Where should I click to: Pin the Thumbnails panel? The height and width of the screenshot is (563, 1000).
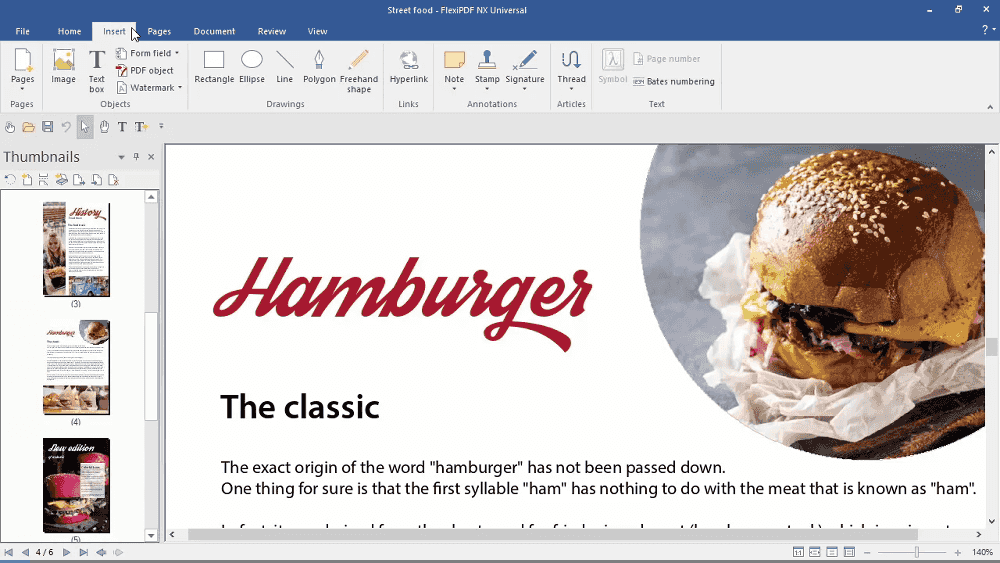coord(136,157)
